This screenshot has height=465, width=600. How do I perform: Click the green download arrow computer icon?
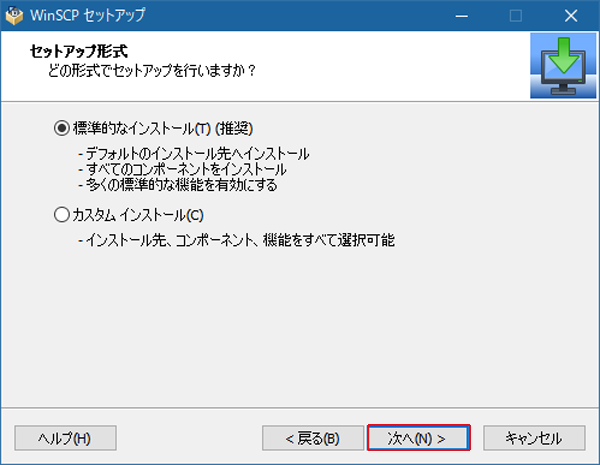coord(563,65)
